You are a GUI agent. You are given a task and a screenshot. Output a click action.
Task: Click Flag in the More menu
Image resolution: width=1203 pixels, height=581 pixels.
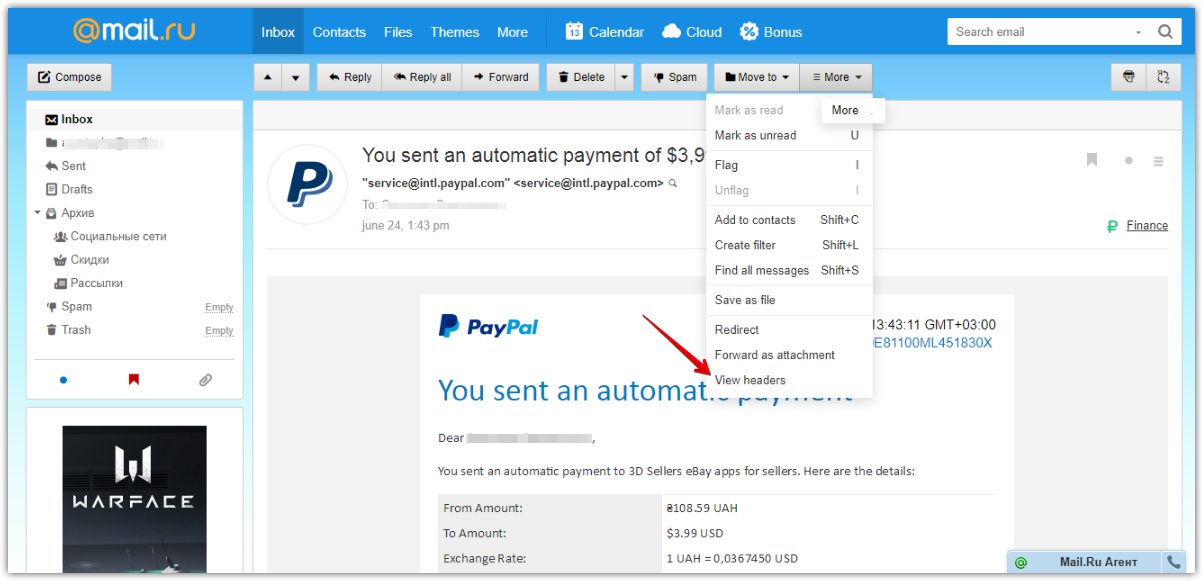[x=728, y=164]
